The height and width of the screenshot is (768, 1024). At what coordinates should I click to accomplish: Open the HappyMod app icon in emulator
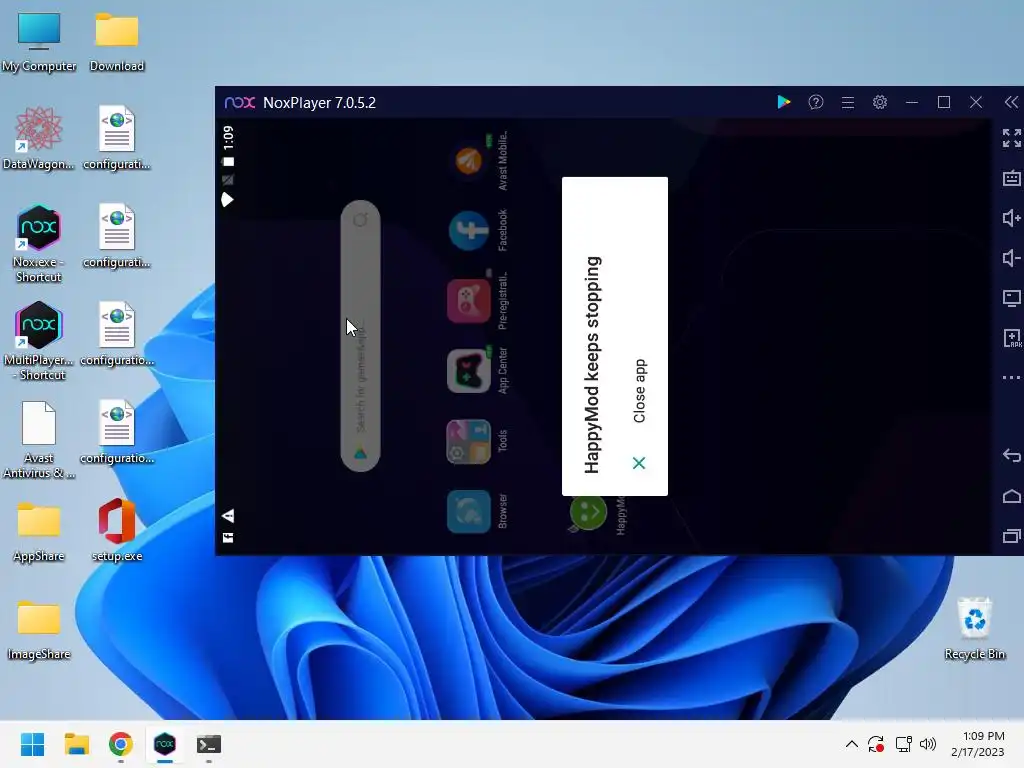point(588,513)
